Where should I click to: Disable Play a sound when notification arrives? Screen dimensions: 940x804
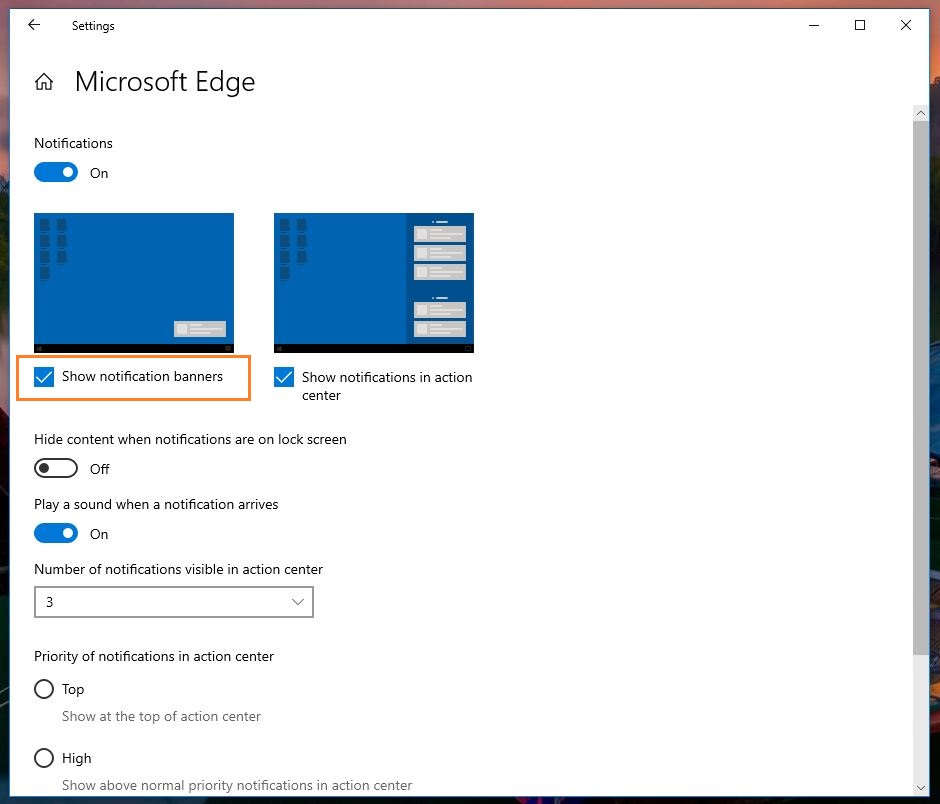[x=56, y=533]
